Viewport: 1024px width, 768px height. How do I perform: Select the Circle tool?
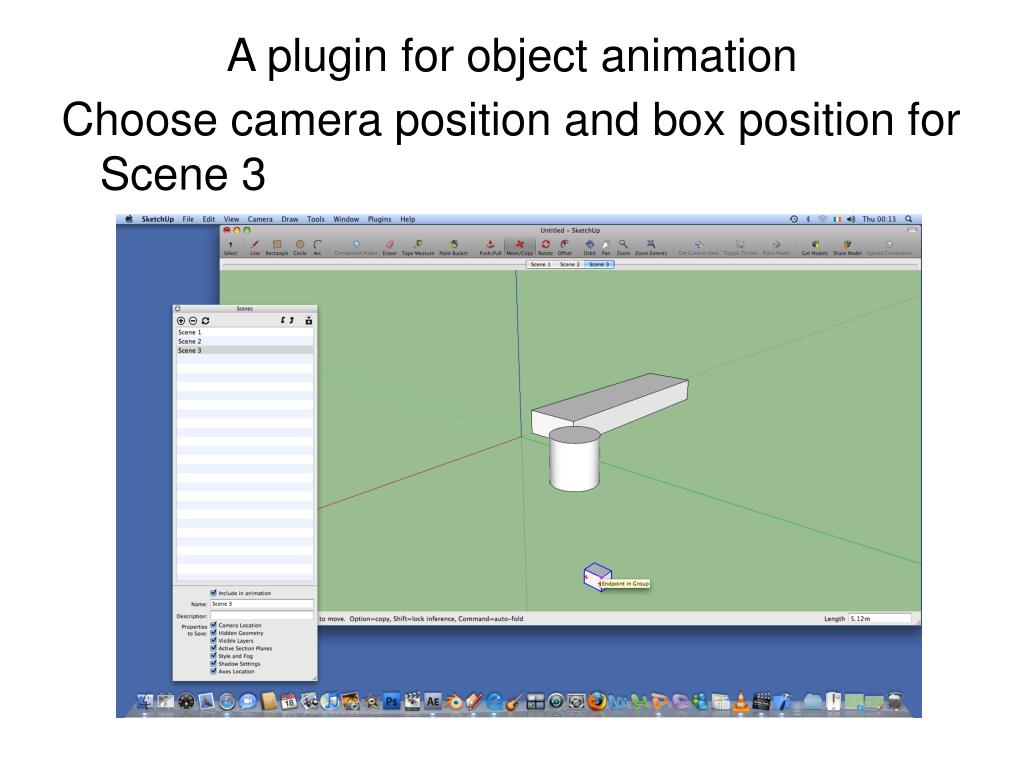(x=300, y=246)
